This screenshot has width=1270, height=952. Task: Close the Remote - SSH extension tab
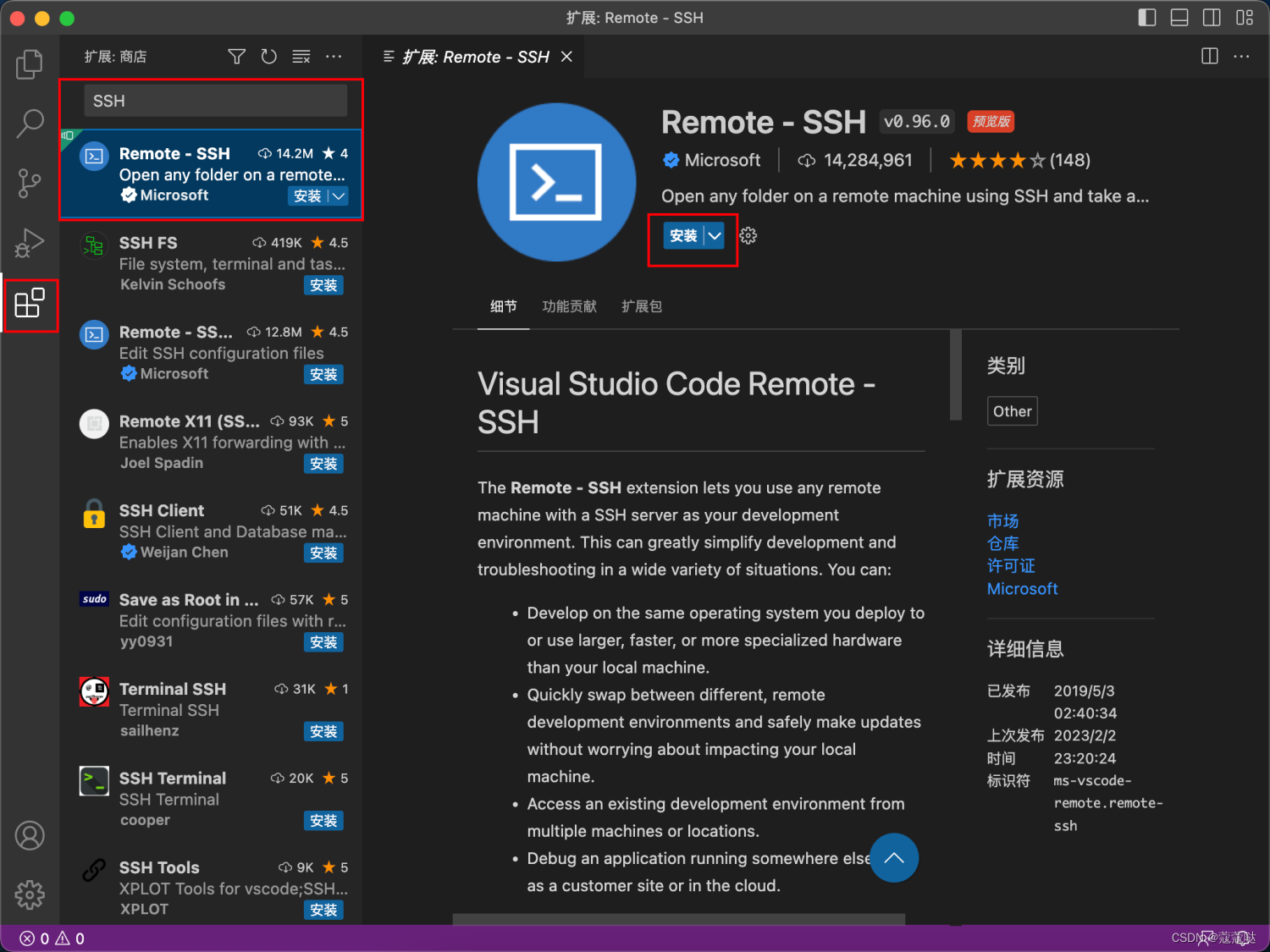click(566, 57)
